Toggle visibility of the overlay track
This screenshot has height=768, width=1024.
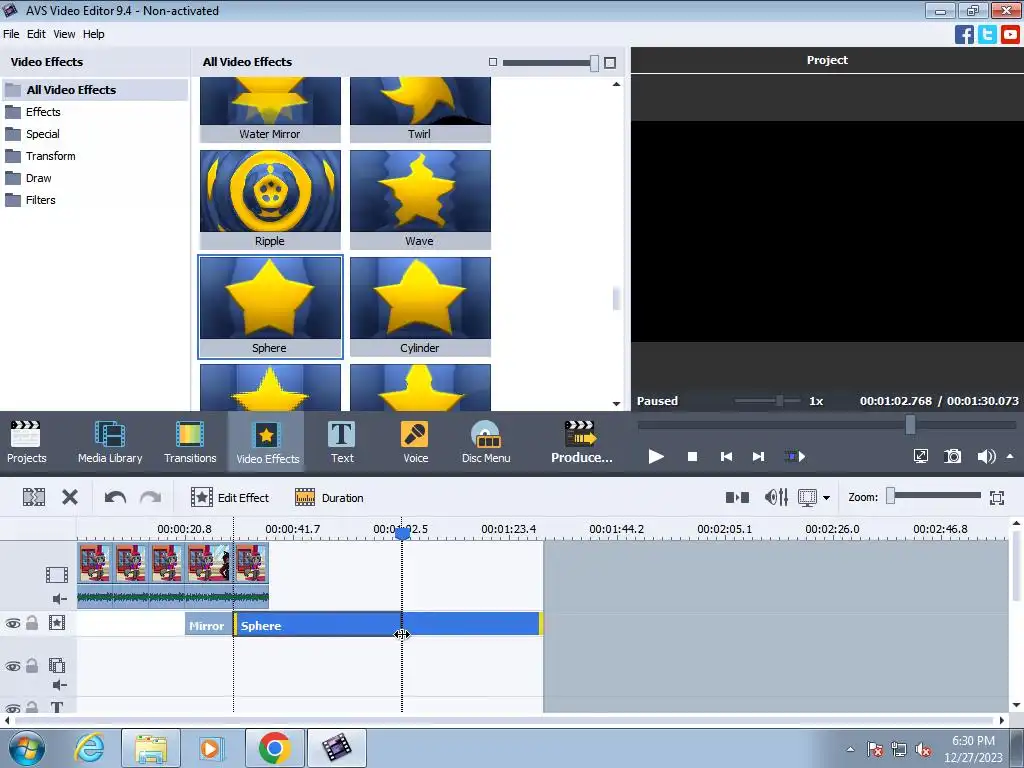(13, 667)
